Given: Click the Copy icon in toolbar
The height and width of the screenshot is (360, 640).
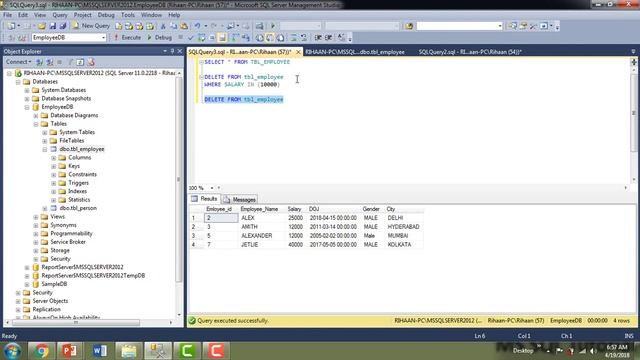Looking at the screenshot, I should click(x=173, y=26).
